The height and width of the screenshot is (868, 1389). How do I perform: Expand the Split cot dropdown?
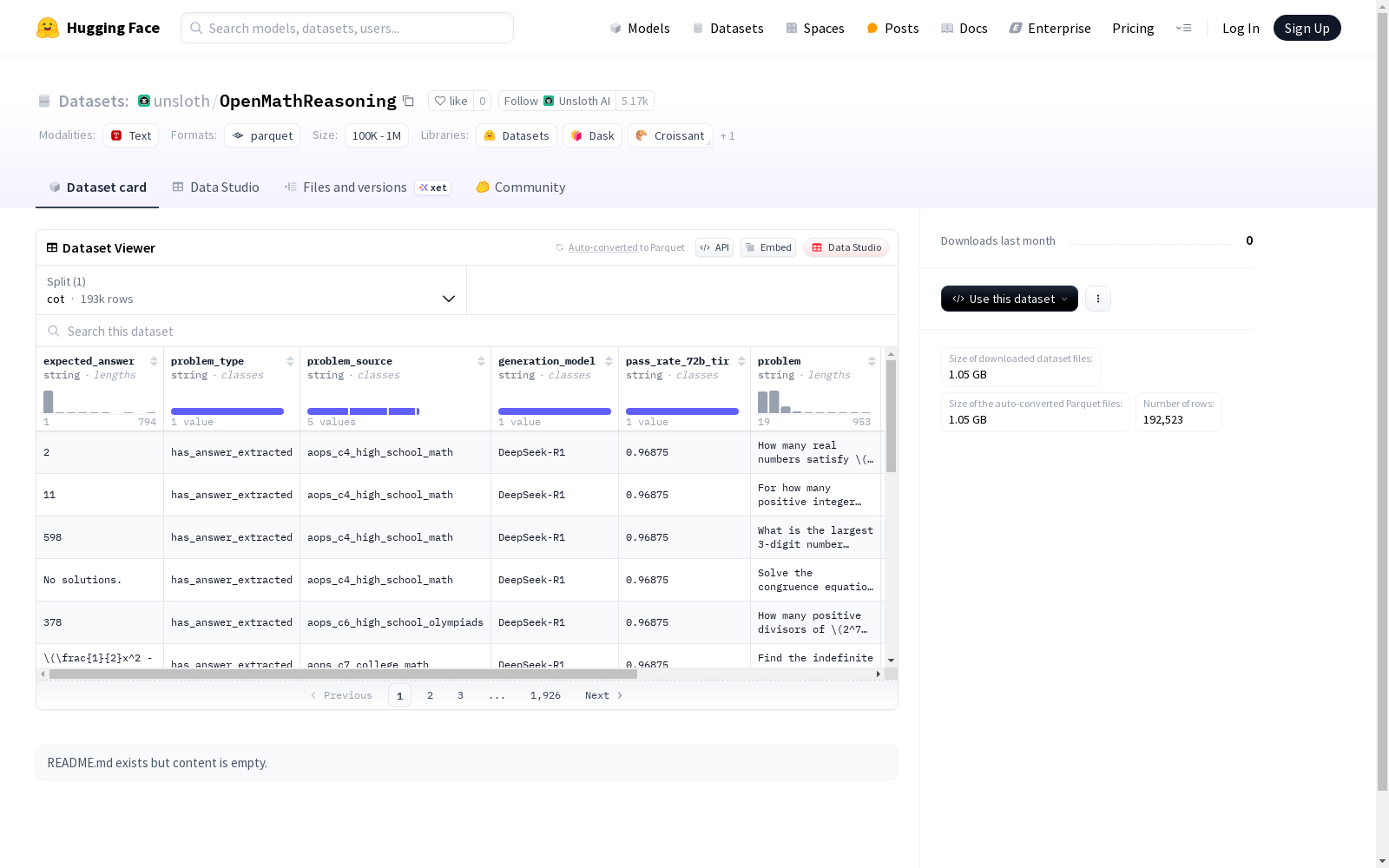tap(252, 290)
